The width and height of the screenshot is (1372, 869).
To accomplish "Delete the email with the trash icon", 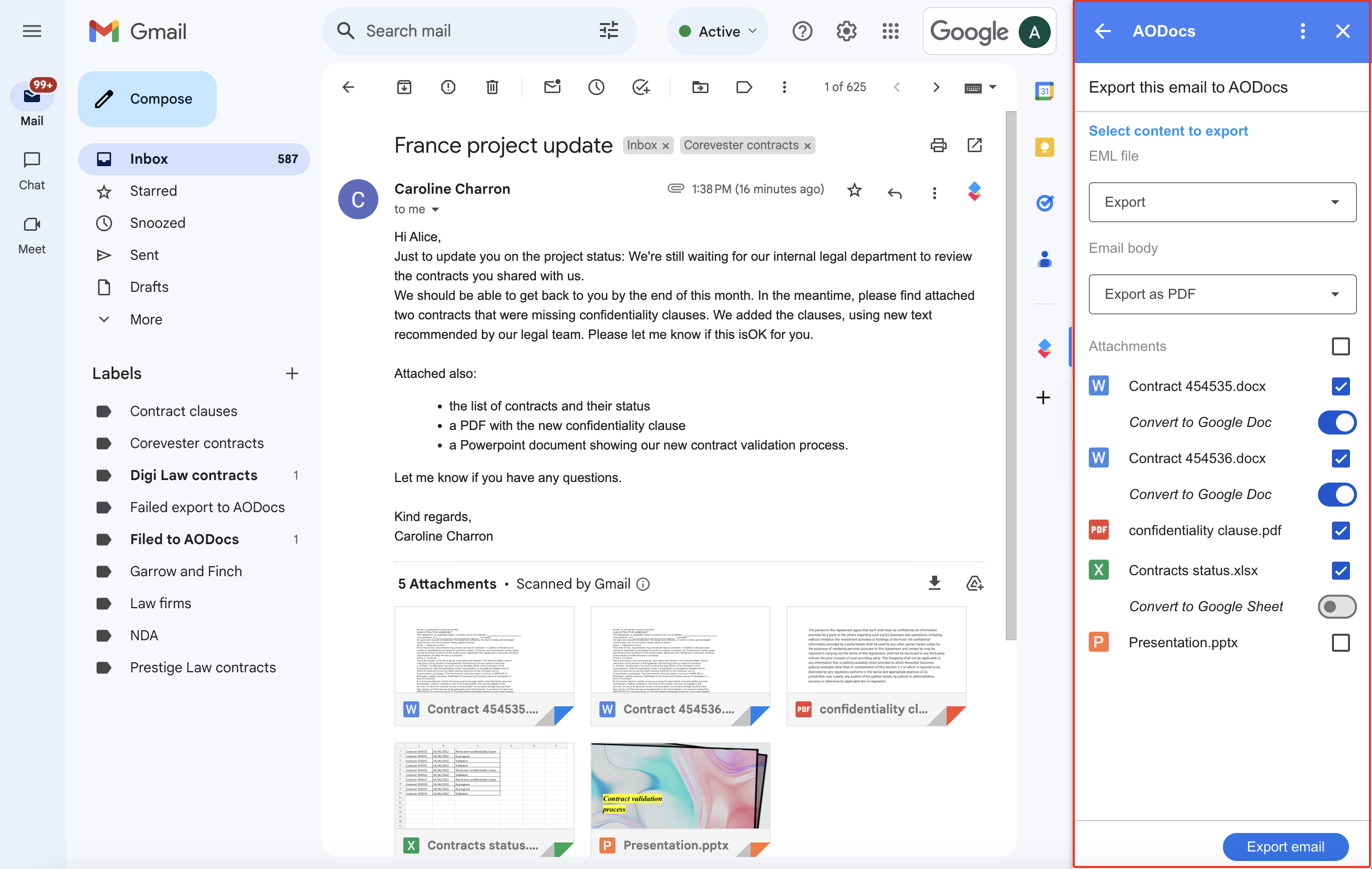I will point(492,87).
